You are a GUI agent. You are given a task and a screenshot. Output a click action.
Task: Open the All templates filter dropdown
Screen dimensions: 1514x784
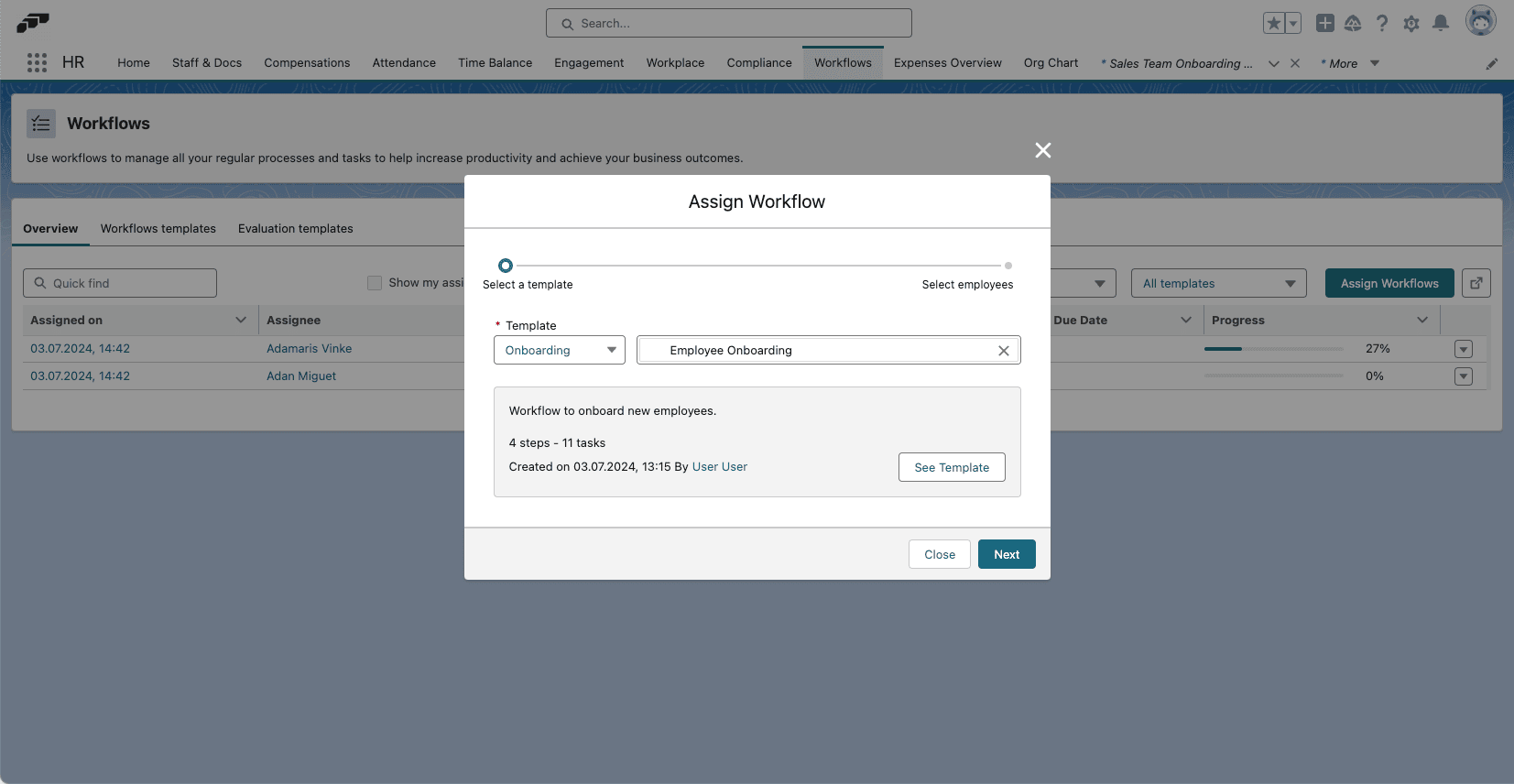click(x=1219, y=283)
